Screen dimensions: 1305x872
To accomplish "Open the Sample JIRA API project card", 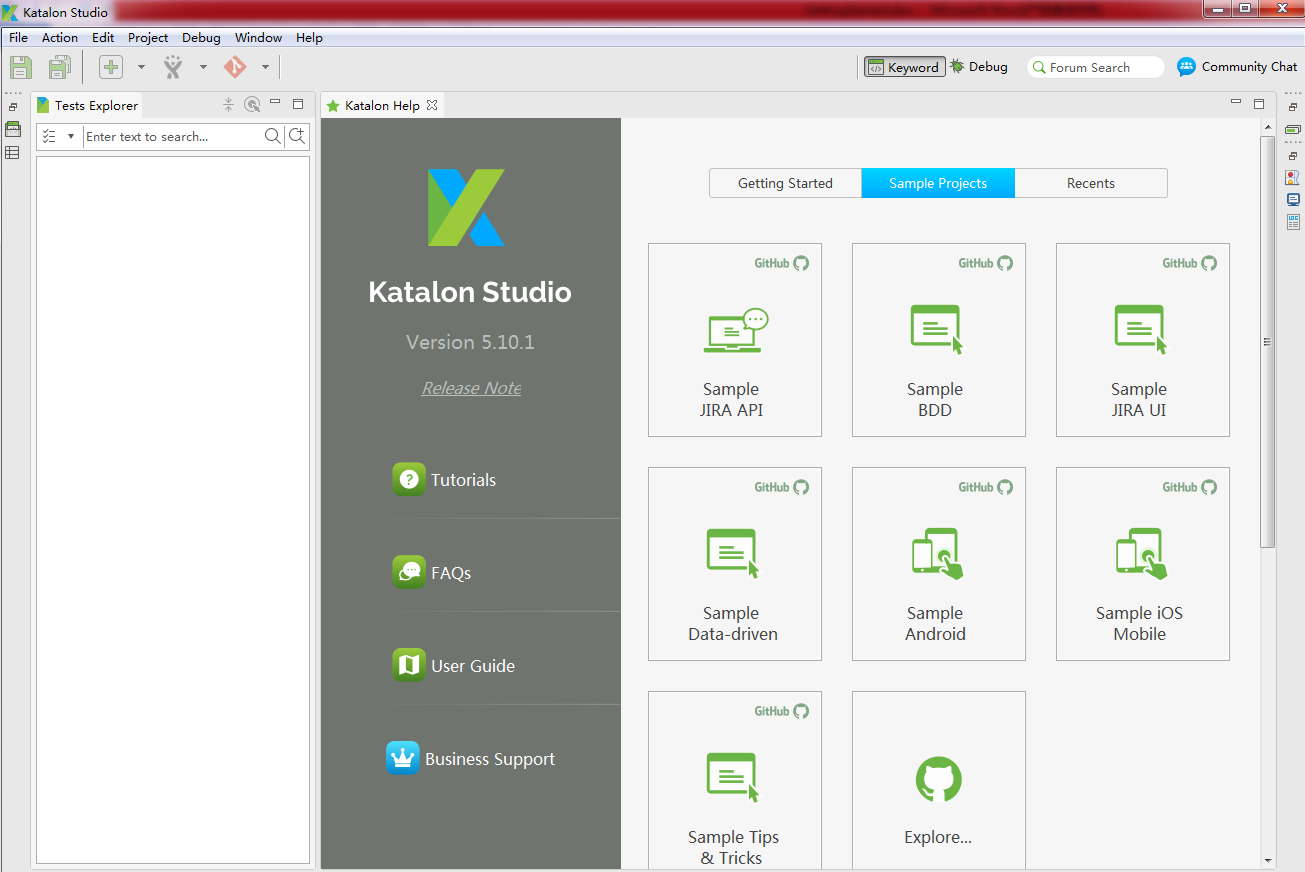I will [735, 340].
